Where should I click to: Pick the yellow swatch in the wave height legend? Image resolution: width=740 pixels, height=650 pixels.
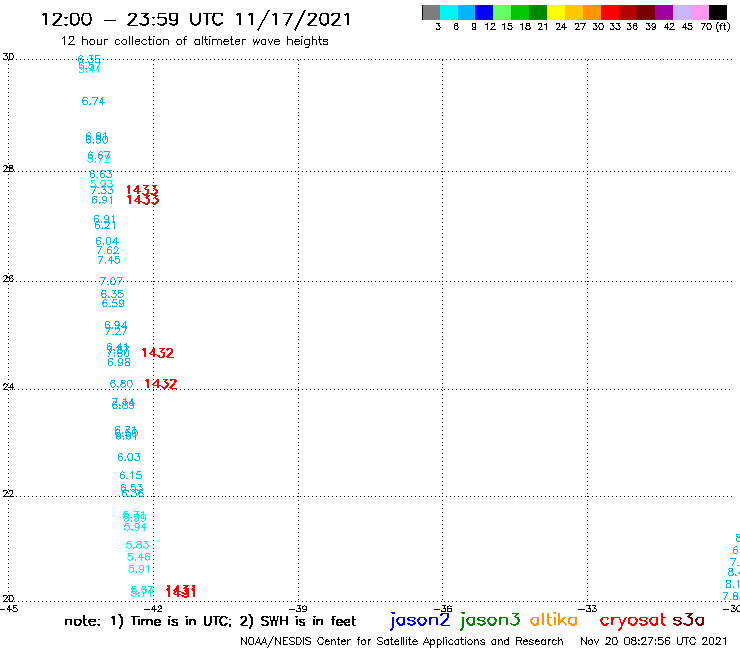(x=556, y=13)
